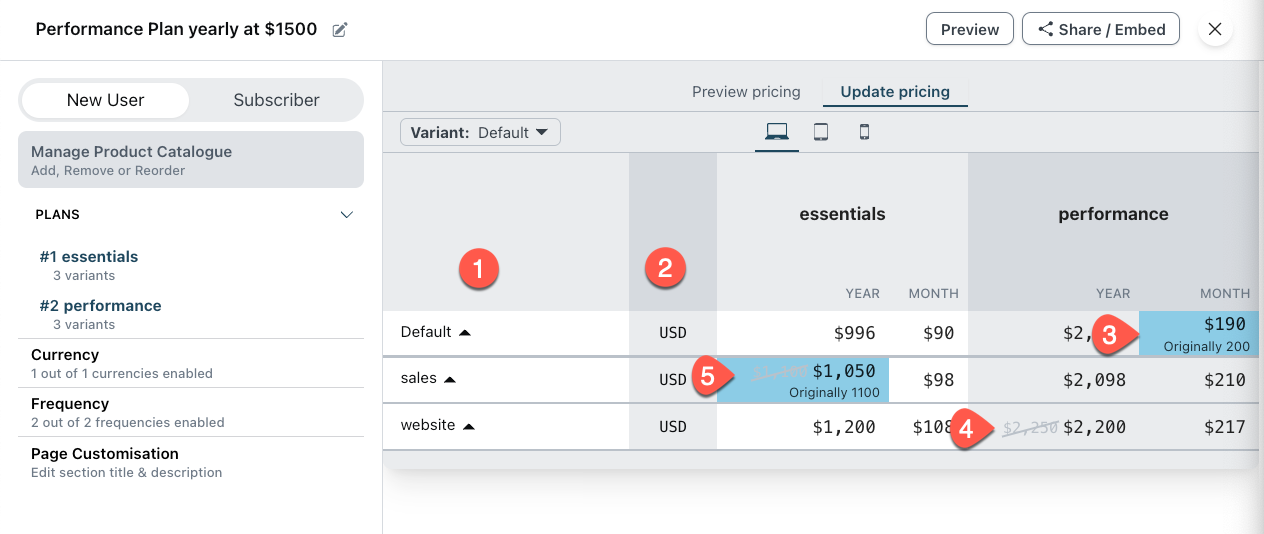The width and height of the screenshot is (1264, 534).
Task: Close the pricing editor with X
Action: (1215, 29)
